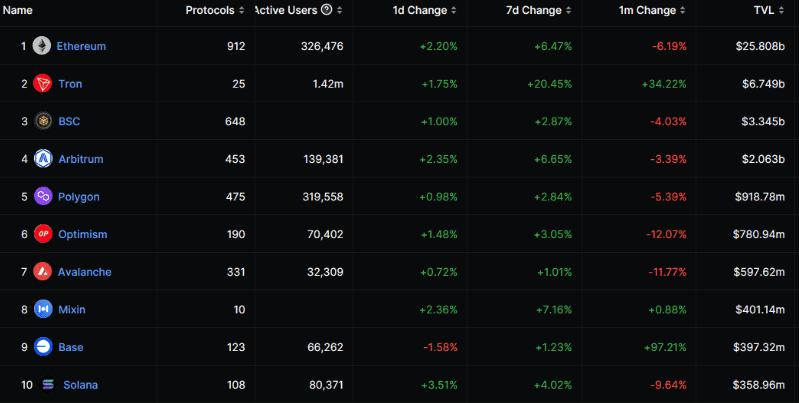Click Tron active users 1.42m
The height and width of the screenshot is (403, 799).
pyautogui.click(x=328, y=84)
